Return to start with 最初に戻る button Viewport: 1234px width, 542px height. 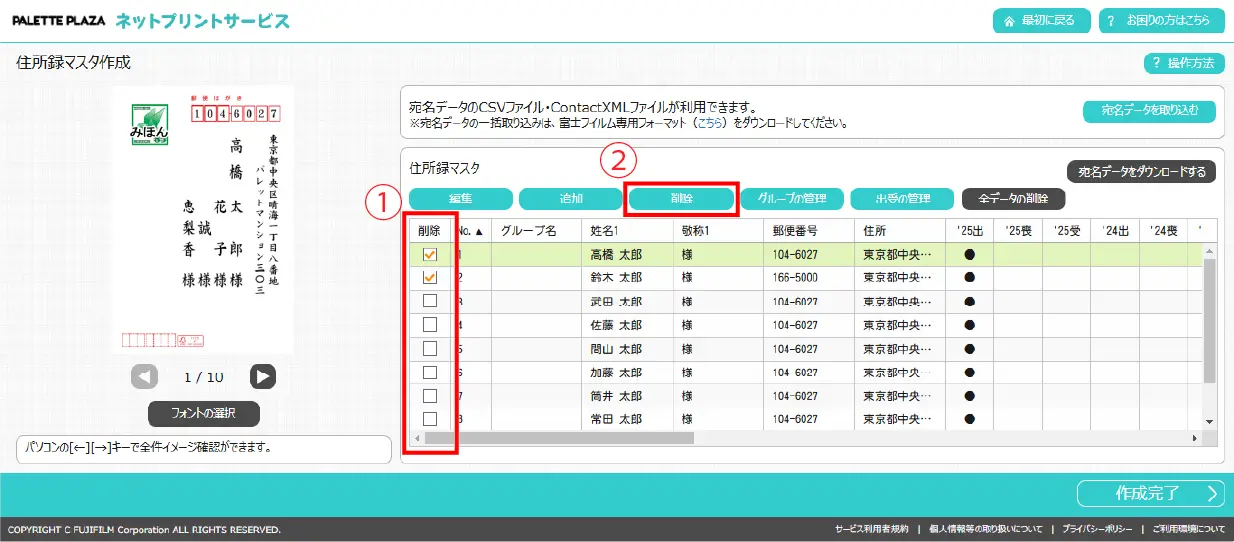point(1041,21)
